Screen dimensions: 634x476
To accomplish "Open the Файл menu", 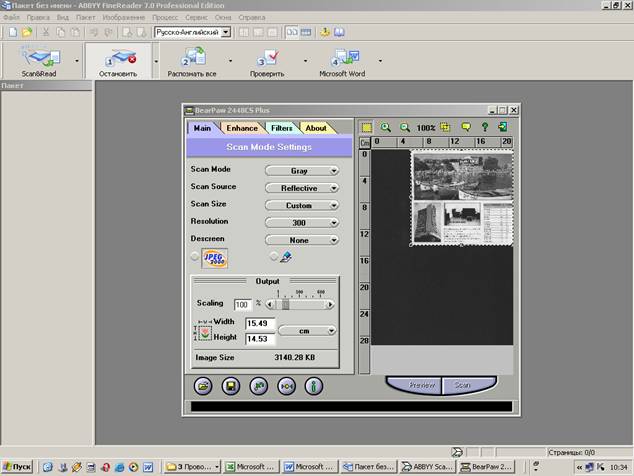I will [11, 17].
